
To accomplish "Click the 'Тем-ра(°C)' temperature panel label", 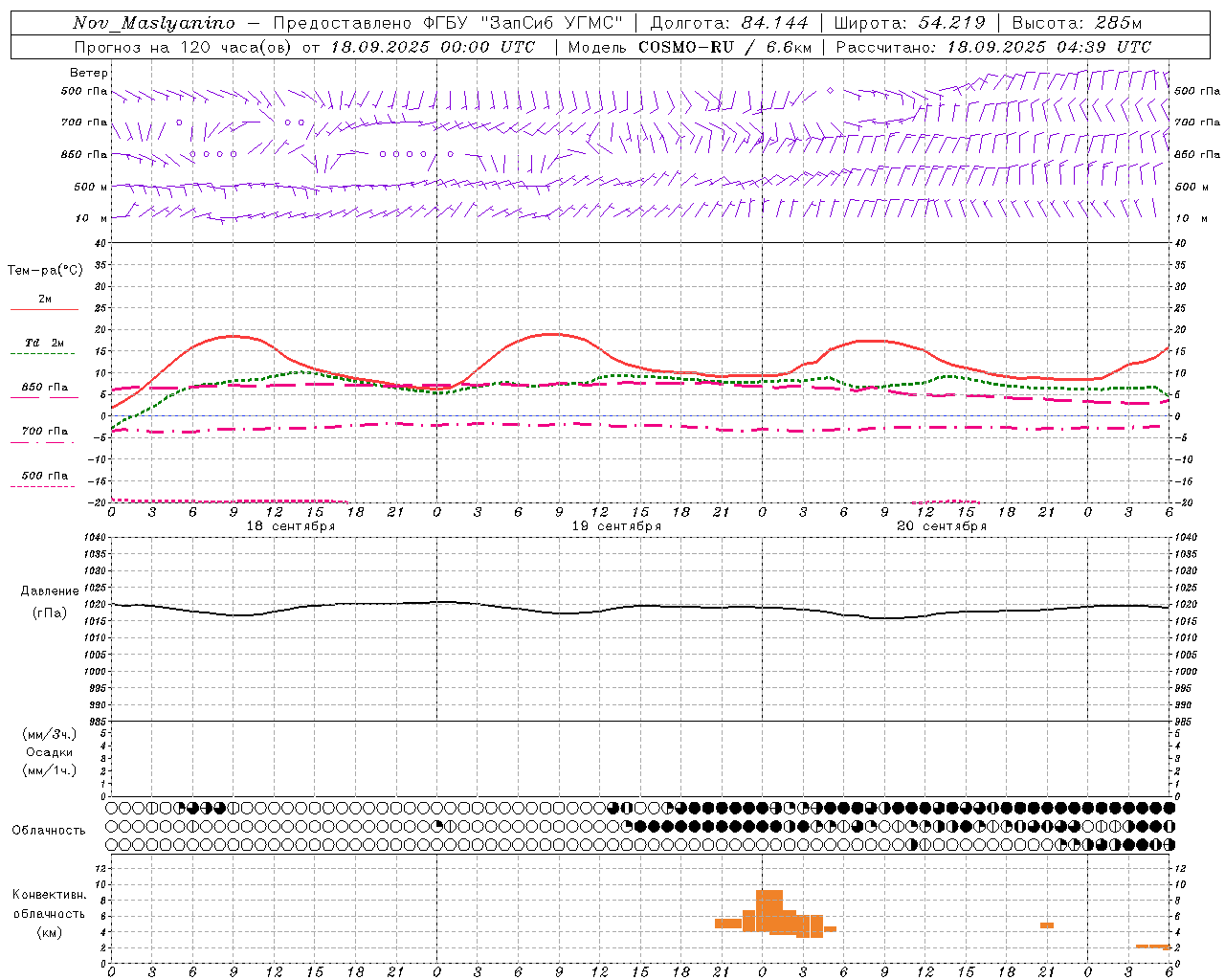I will (x=45, y=270).
